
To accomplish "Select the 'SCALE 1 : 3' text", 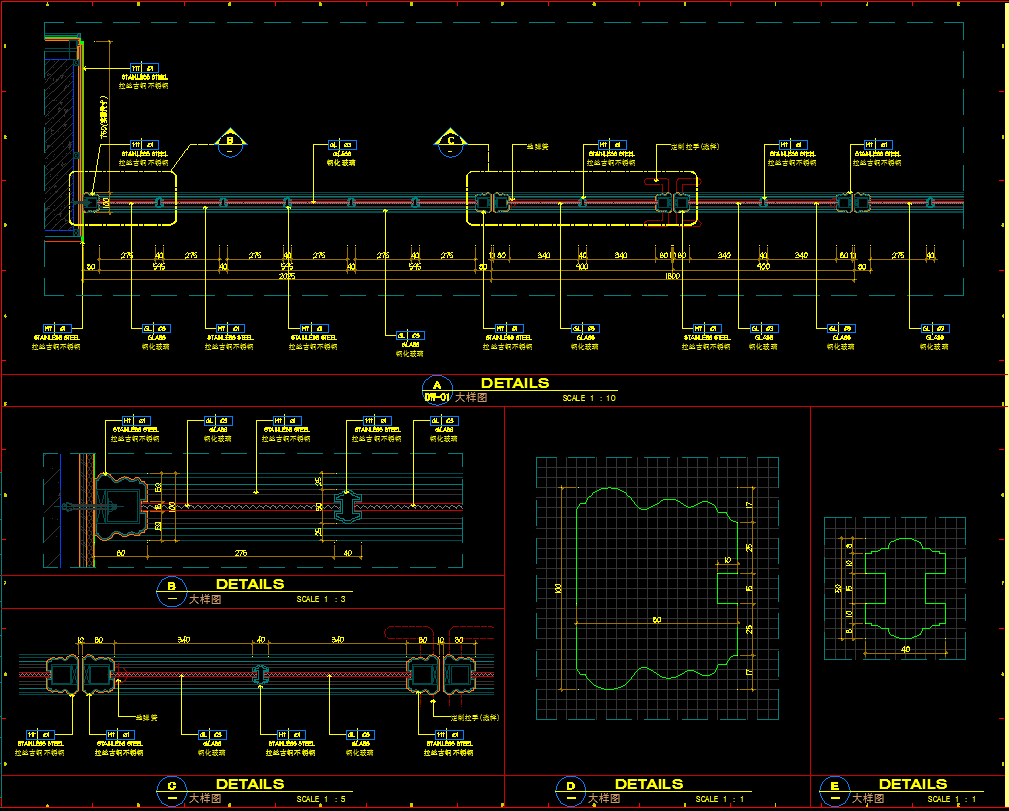I will [321, 599].
